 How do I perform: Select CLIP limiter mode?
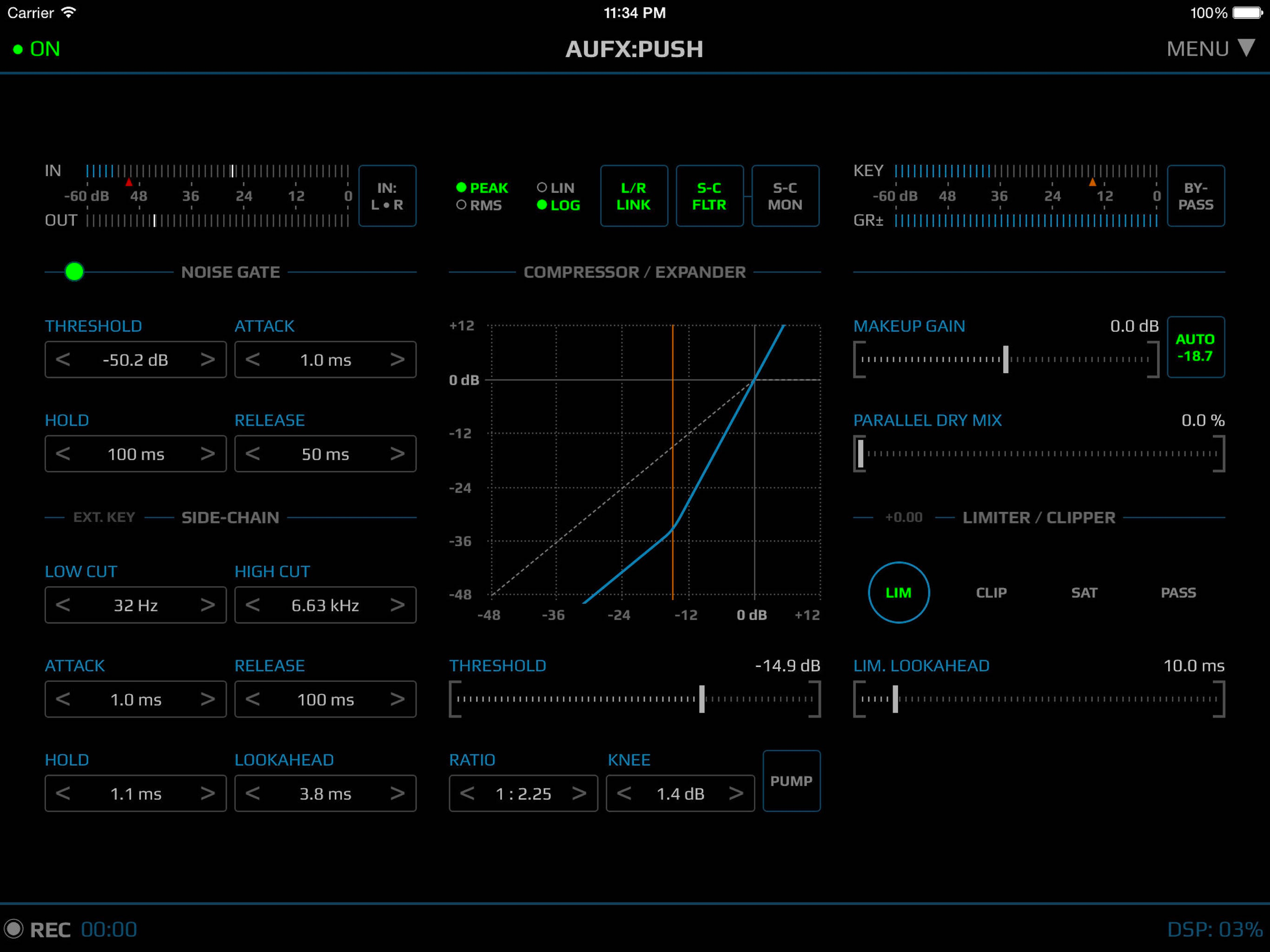(992, 593)
